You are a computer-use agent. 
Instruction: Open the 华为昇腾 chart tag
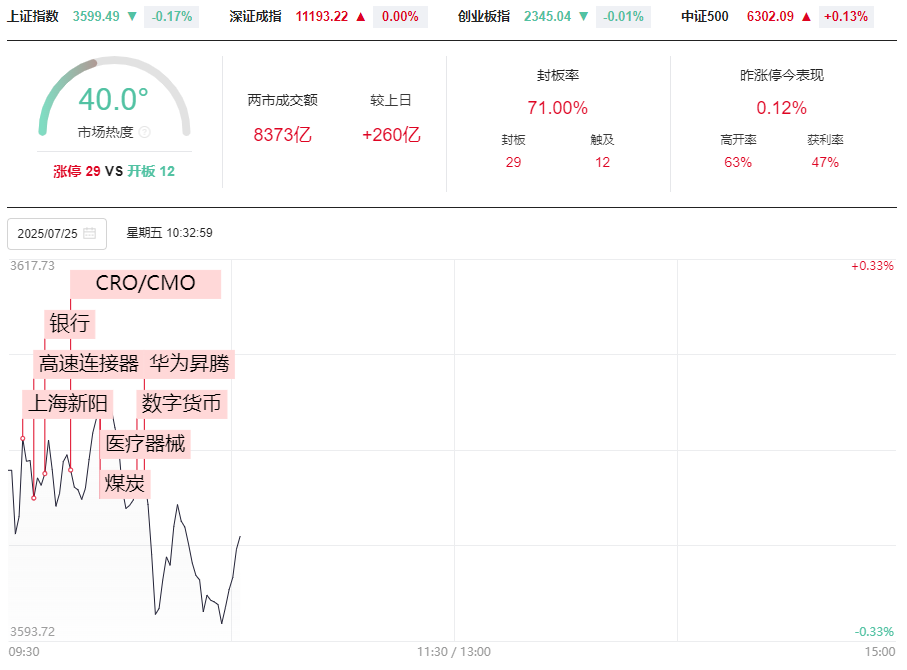(x=190, y=364)
